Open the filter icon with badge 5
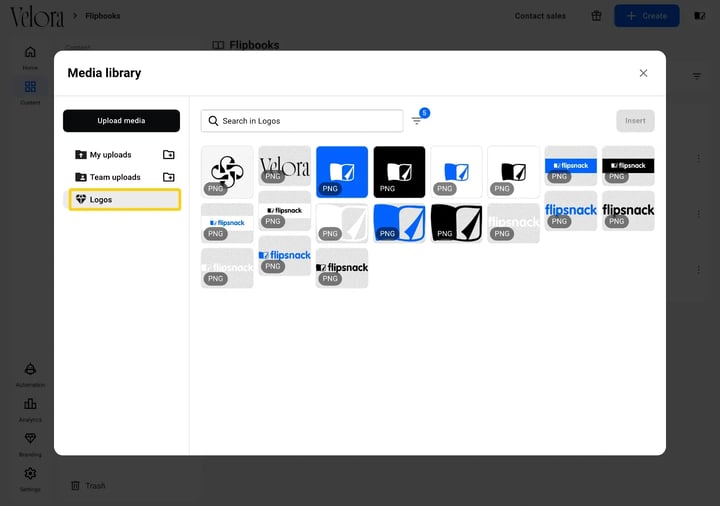720x506 pixels. pos(417,120)
